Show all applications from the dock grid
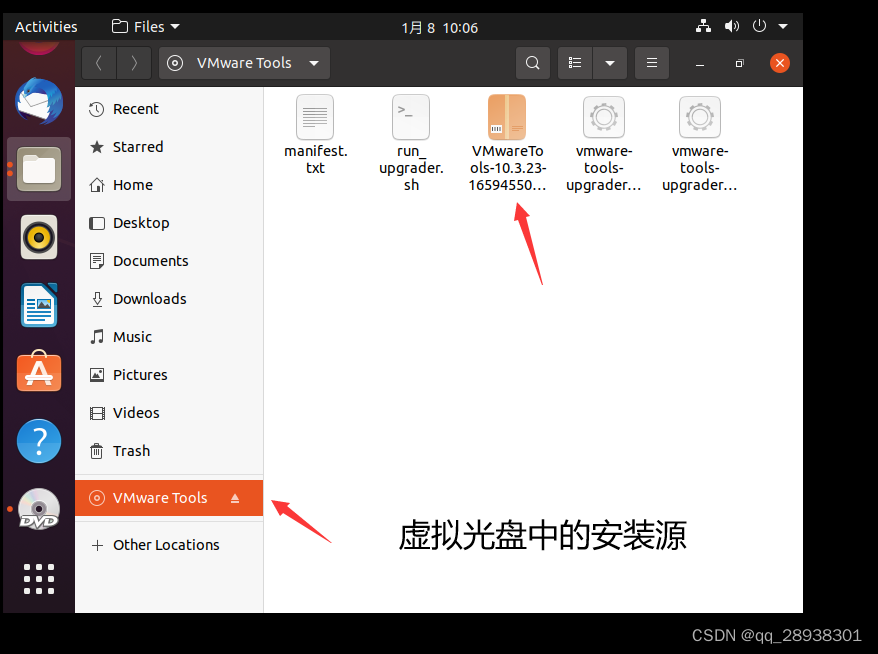The image size is (878, 654). click(38, 578)
